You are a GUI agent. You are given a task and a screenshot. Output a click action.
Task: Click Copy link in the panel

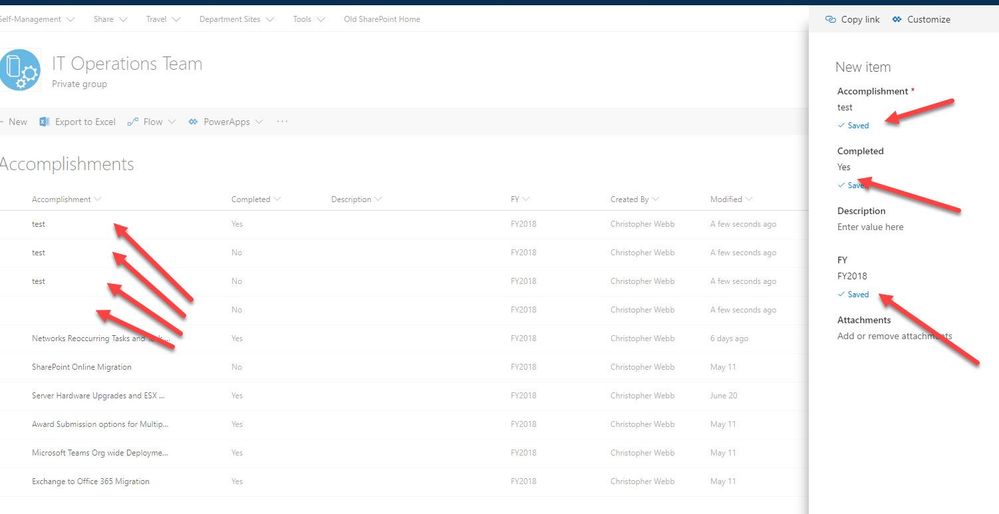coord(860,20)
